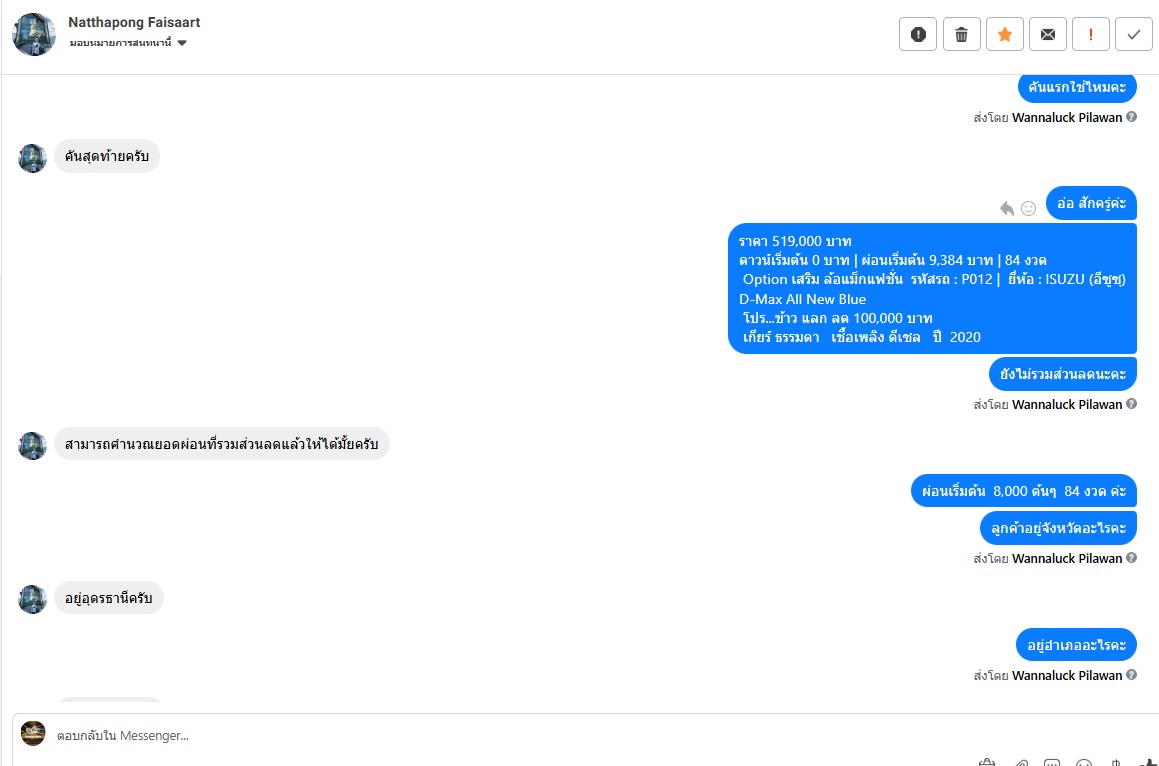Click the page avatar beside reply box
Image resolution: width=1159 pixels, height=766 pixels.
[x=33, y=733]
